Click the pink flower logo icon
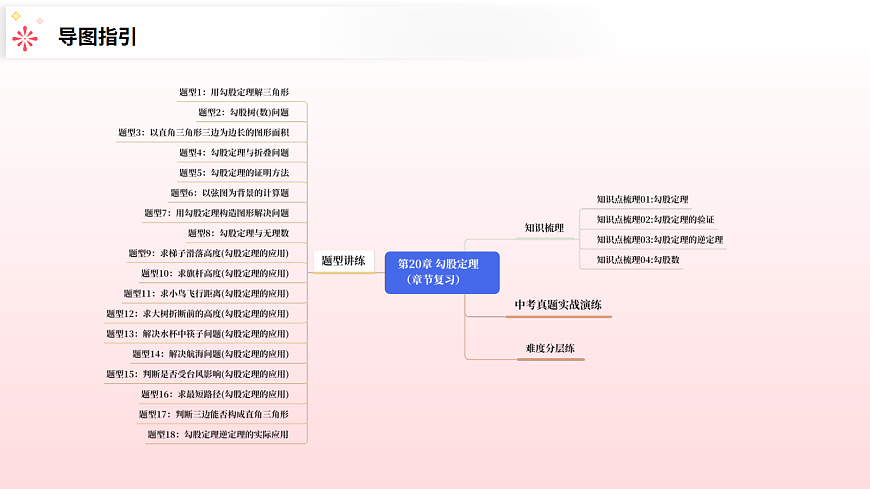The height and width of the screenshot is (489, 870). tap(25, 36)
